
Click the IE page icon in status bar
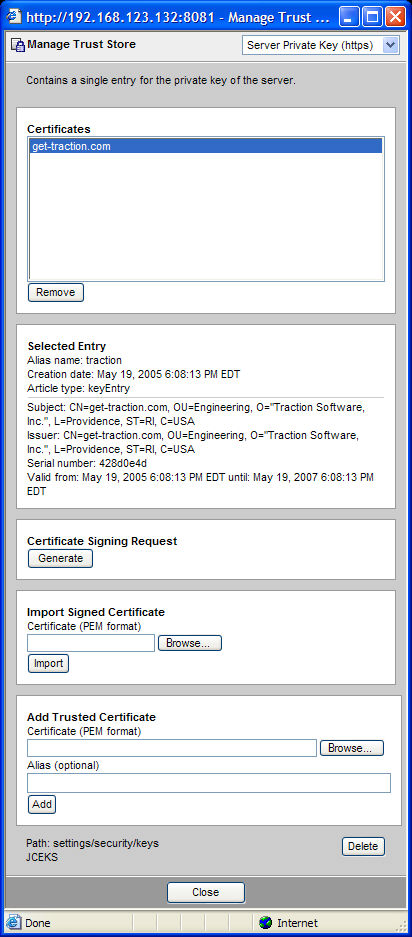[x=14, y=923]
